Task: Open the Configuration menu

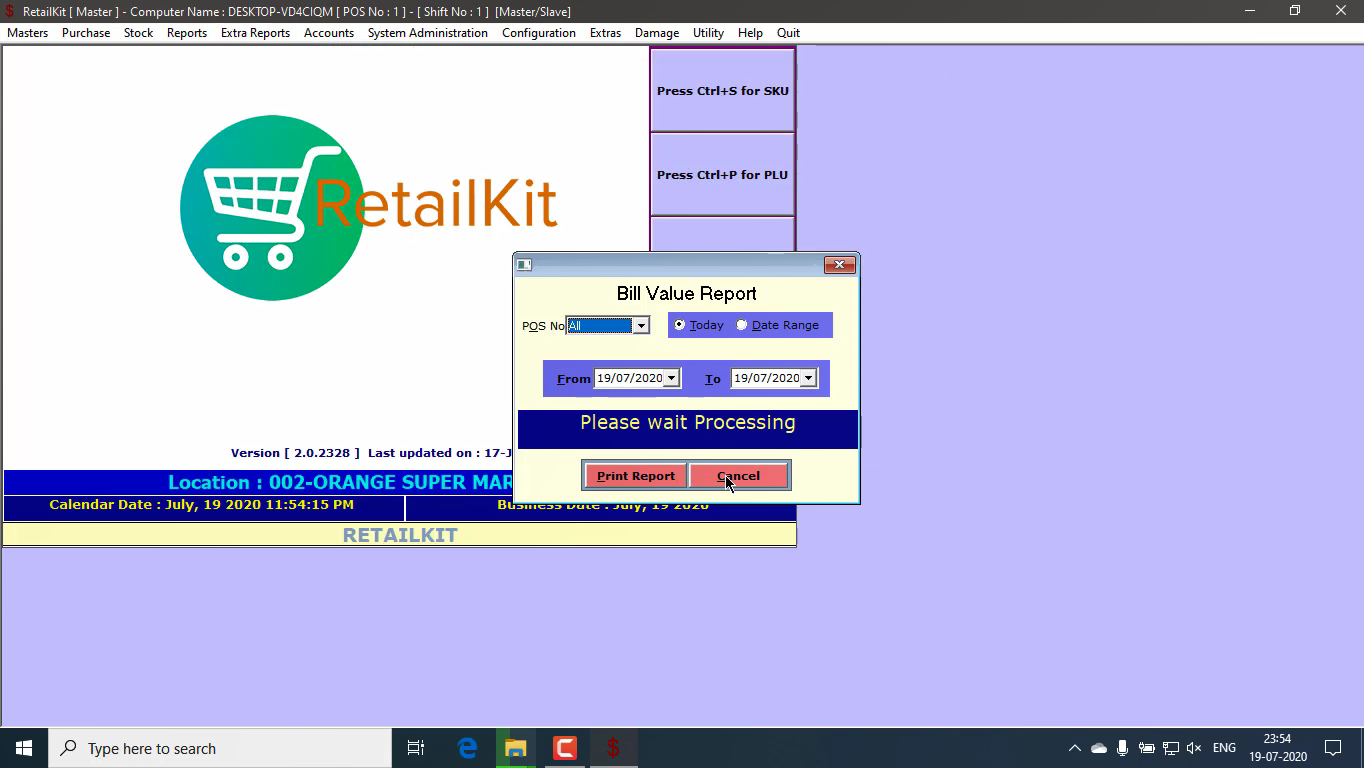Action: (x=539, y=33)
